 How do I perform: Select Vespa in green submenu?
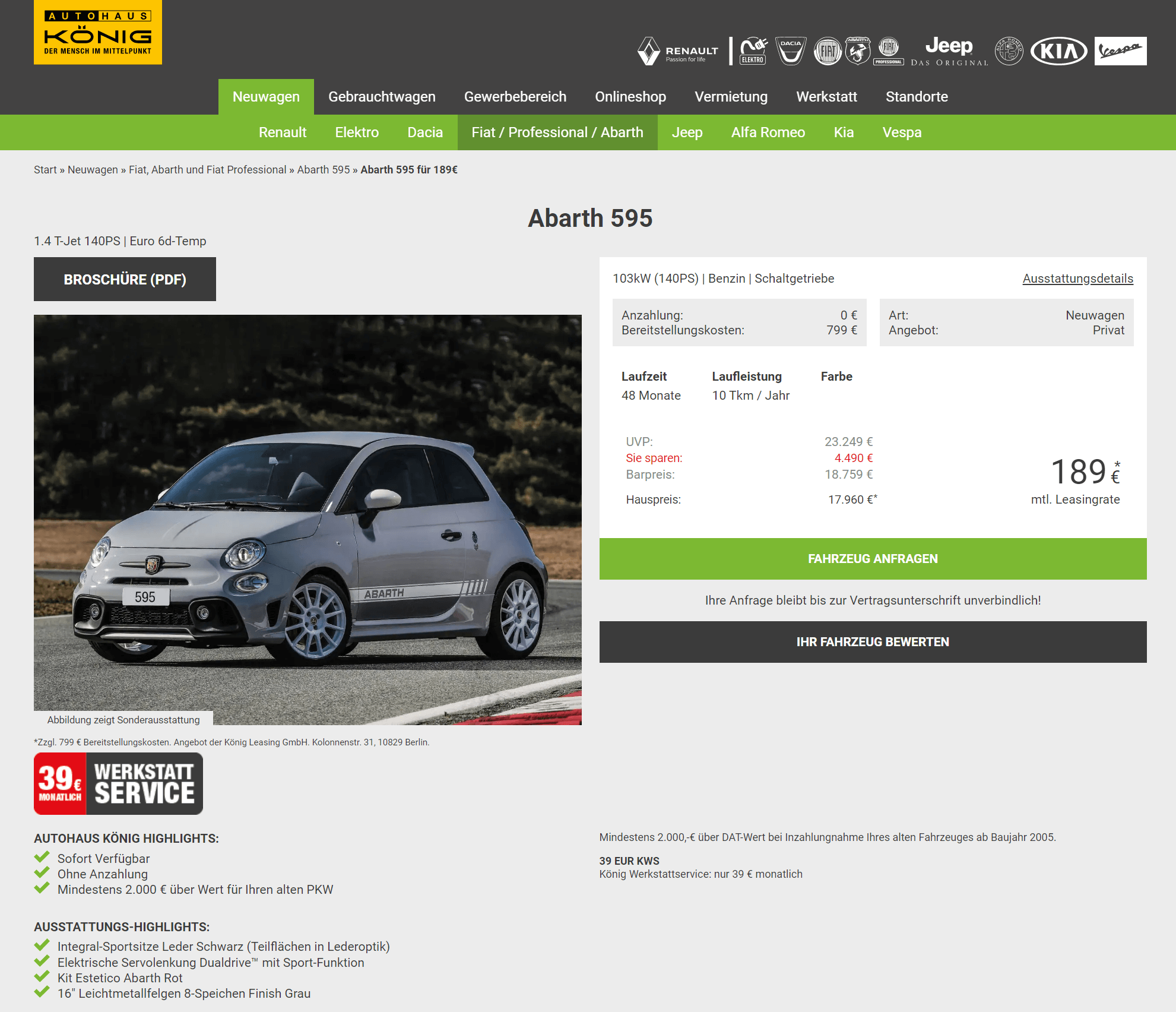tap(902, 132)
